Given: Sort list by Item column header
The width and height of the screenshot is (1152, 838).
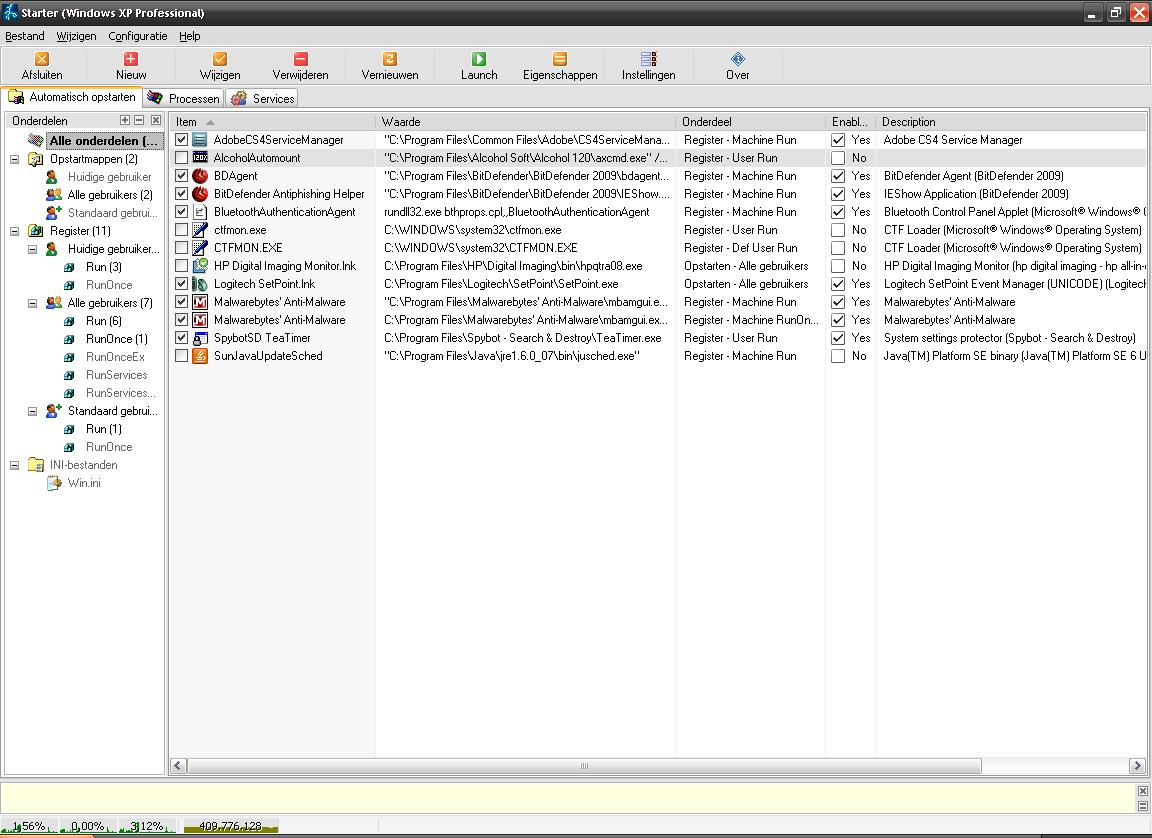Looking at the screenshot, I should (x=273, y=122).
